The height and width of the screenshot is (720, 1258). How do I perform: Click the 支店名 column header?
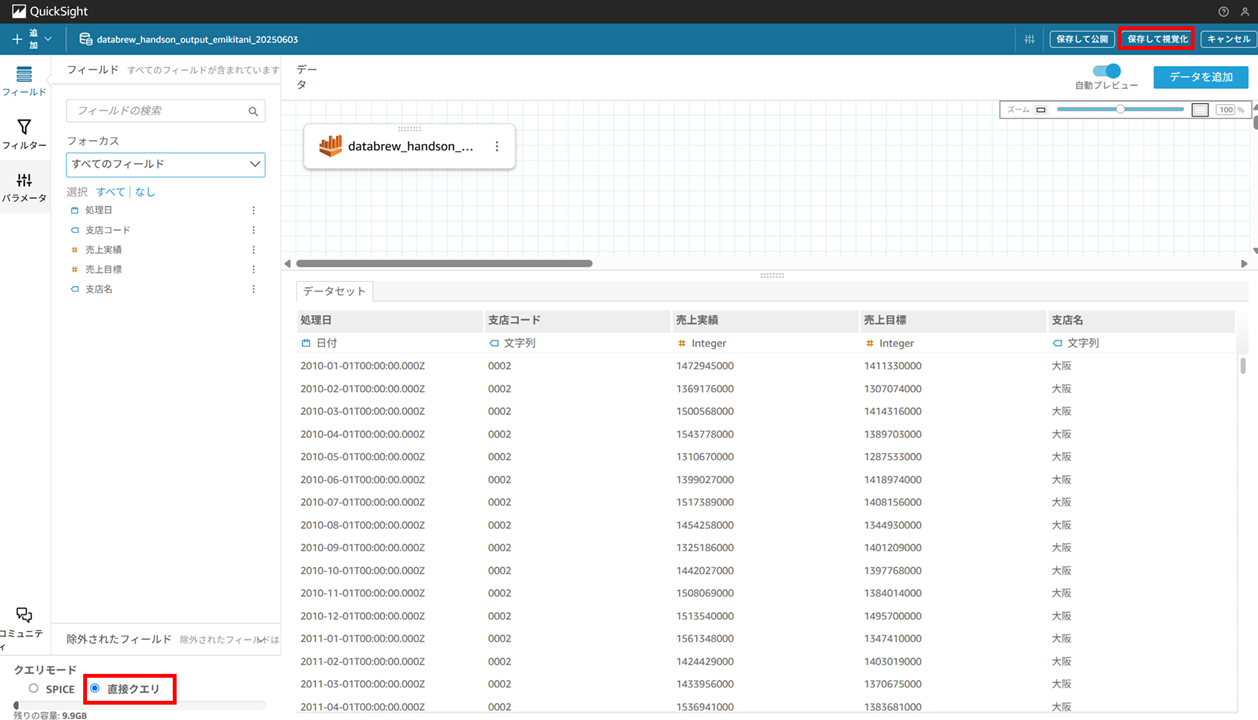[x=1141, y=320]
